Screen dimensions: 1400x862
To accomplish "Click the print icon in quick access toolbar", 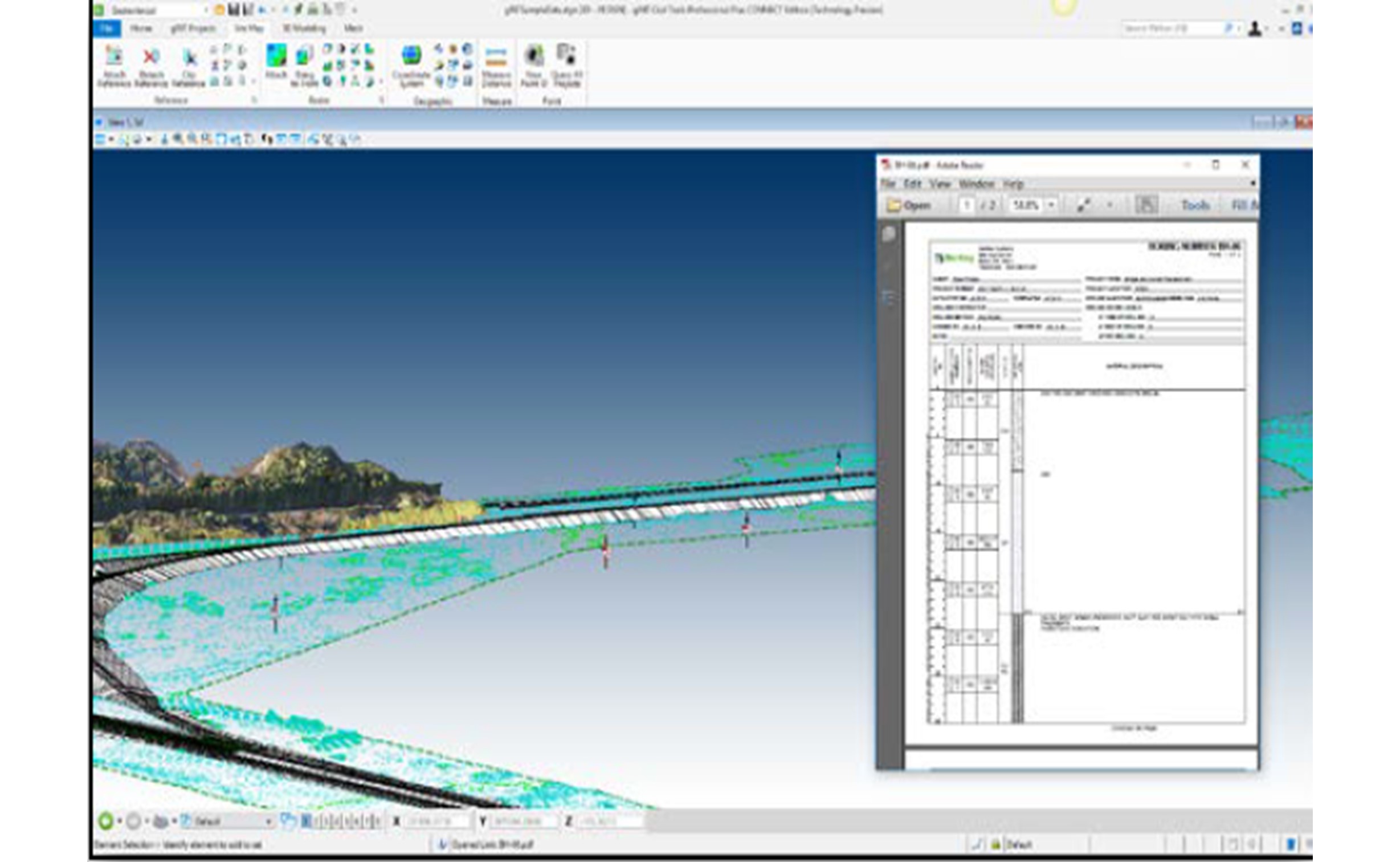I will click(313, 10).
